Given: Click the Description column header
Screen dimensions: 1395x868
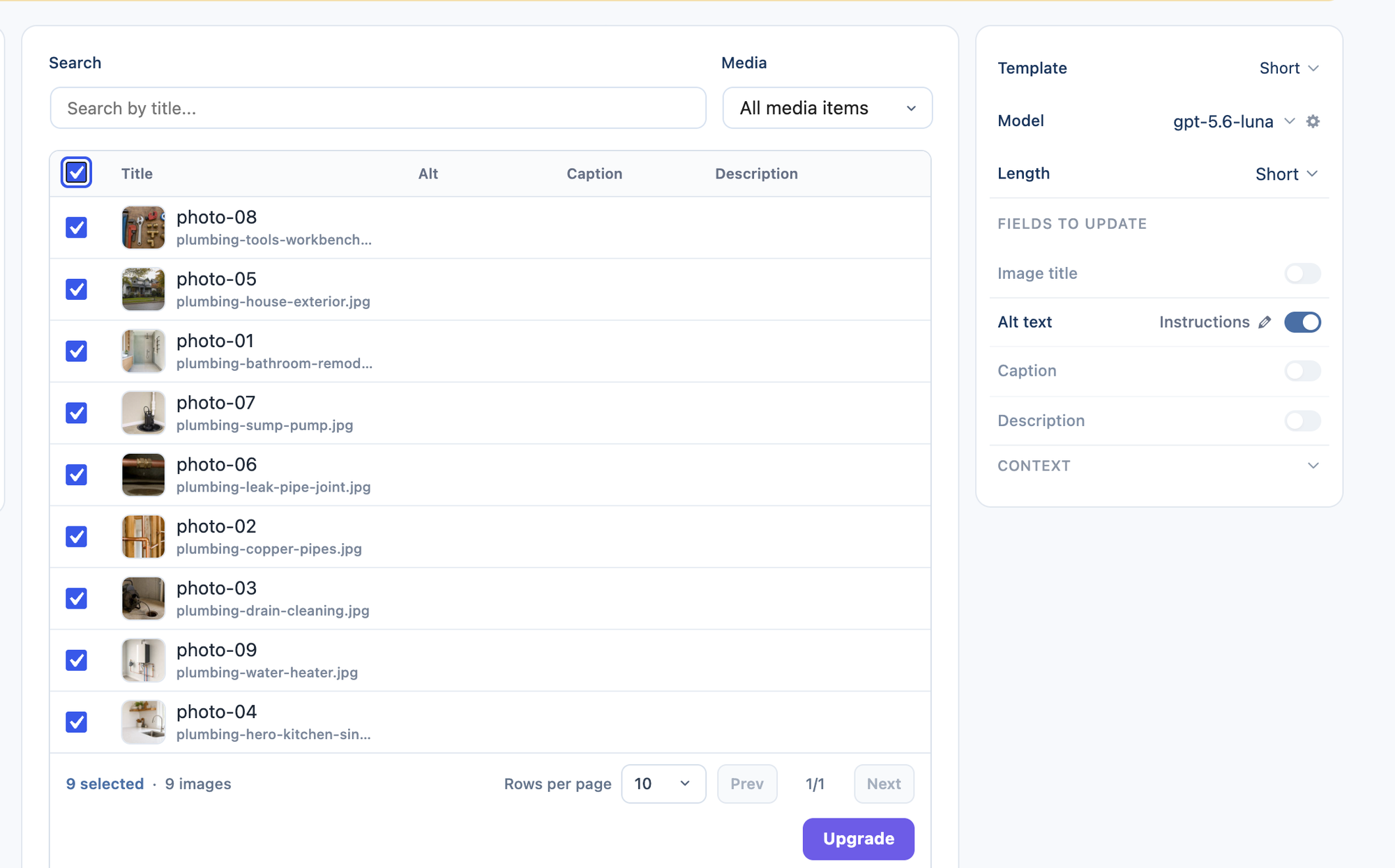Looking at the screenshot, I should (x=756, y=174).
